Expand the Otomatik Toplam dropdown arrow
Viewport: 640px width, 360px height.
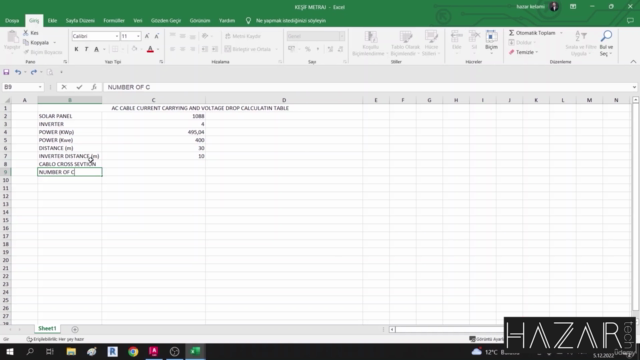[561, 33]
